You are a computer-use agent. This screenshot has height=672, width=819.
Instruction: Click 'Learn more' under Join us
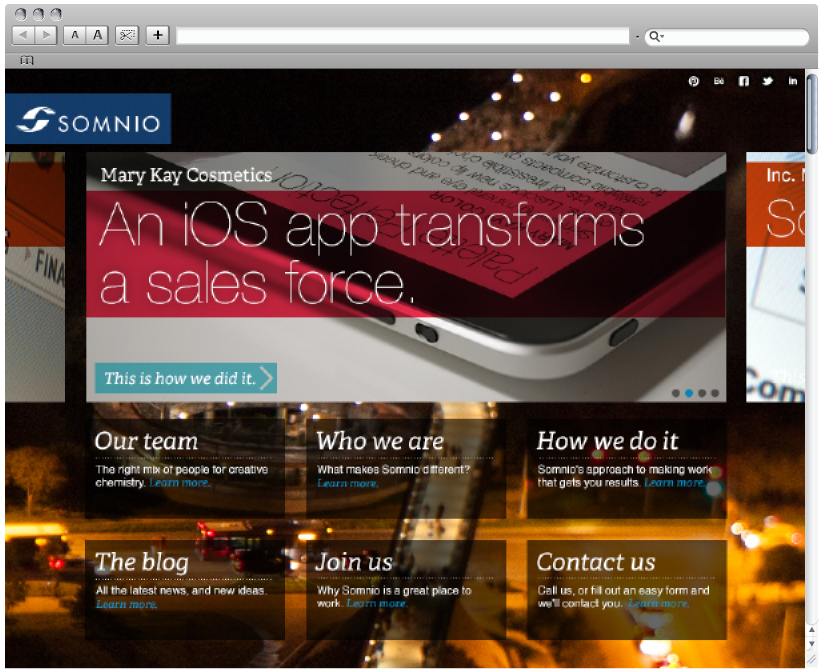pyautogui.click(x=377, y=604)
